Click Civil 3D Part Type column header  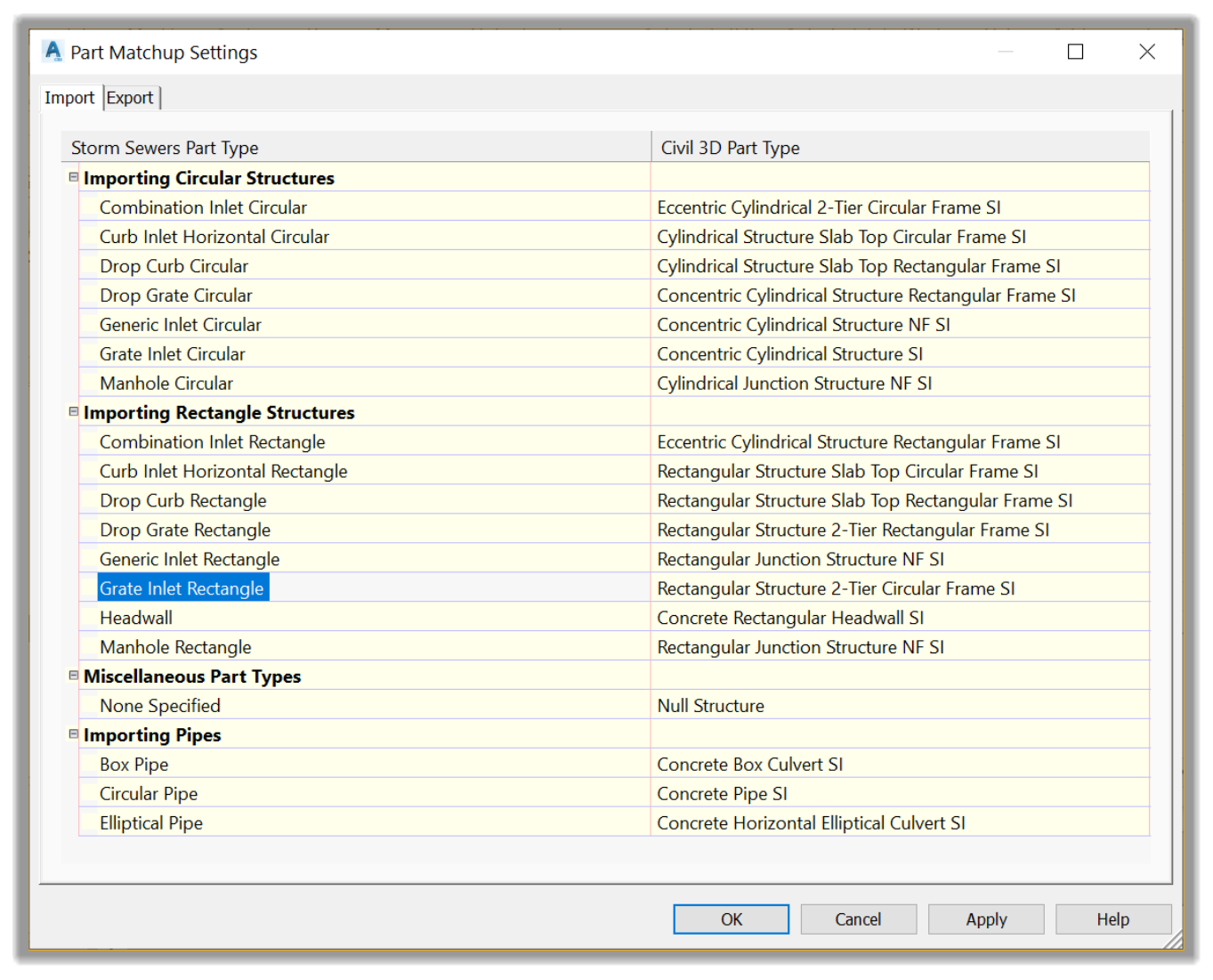point(901,148)
